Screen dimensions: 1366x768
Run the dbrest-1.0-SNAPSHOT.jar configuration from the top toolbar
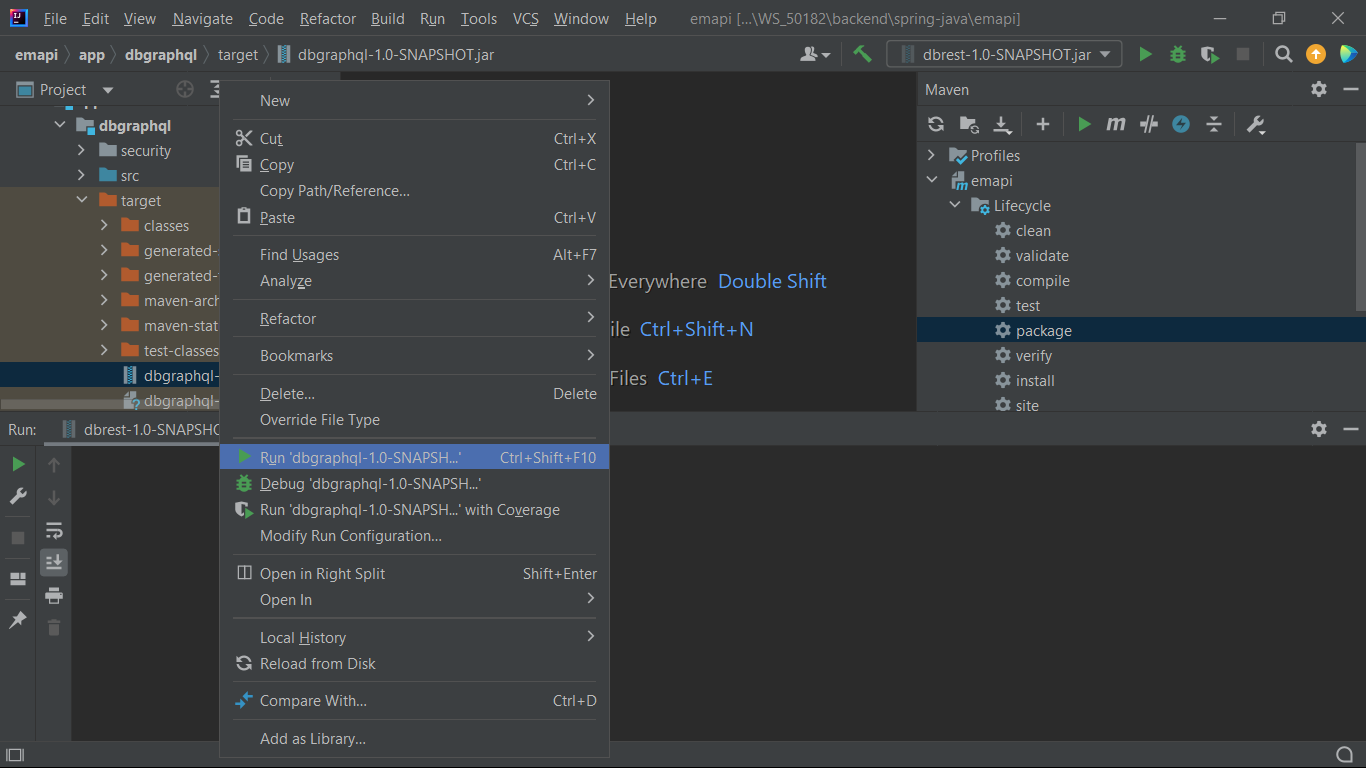(1146, 54)
